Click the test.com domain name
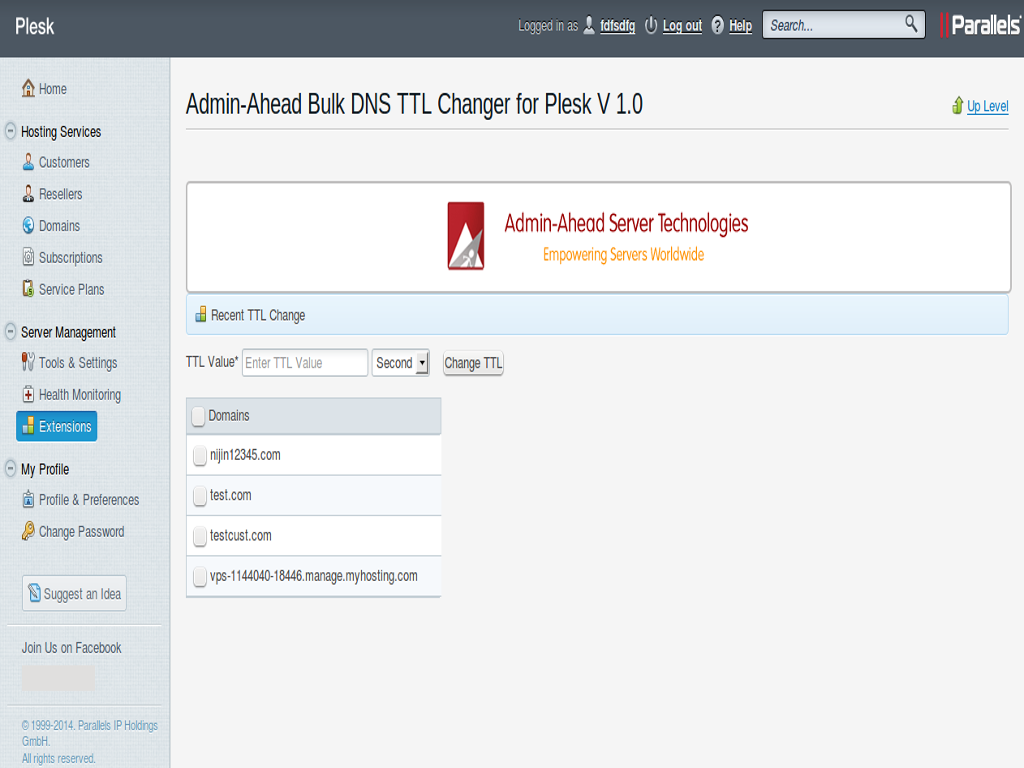Image resolution: width=1024 pixels, height=768 pixels. pos(231,495)
